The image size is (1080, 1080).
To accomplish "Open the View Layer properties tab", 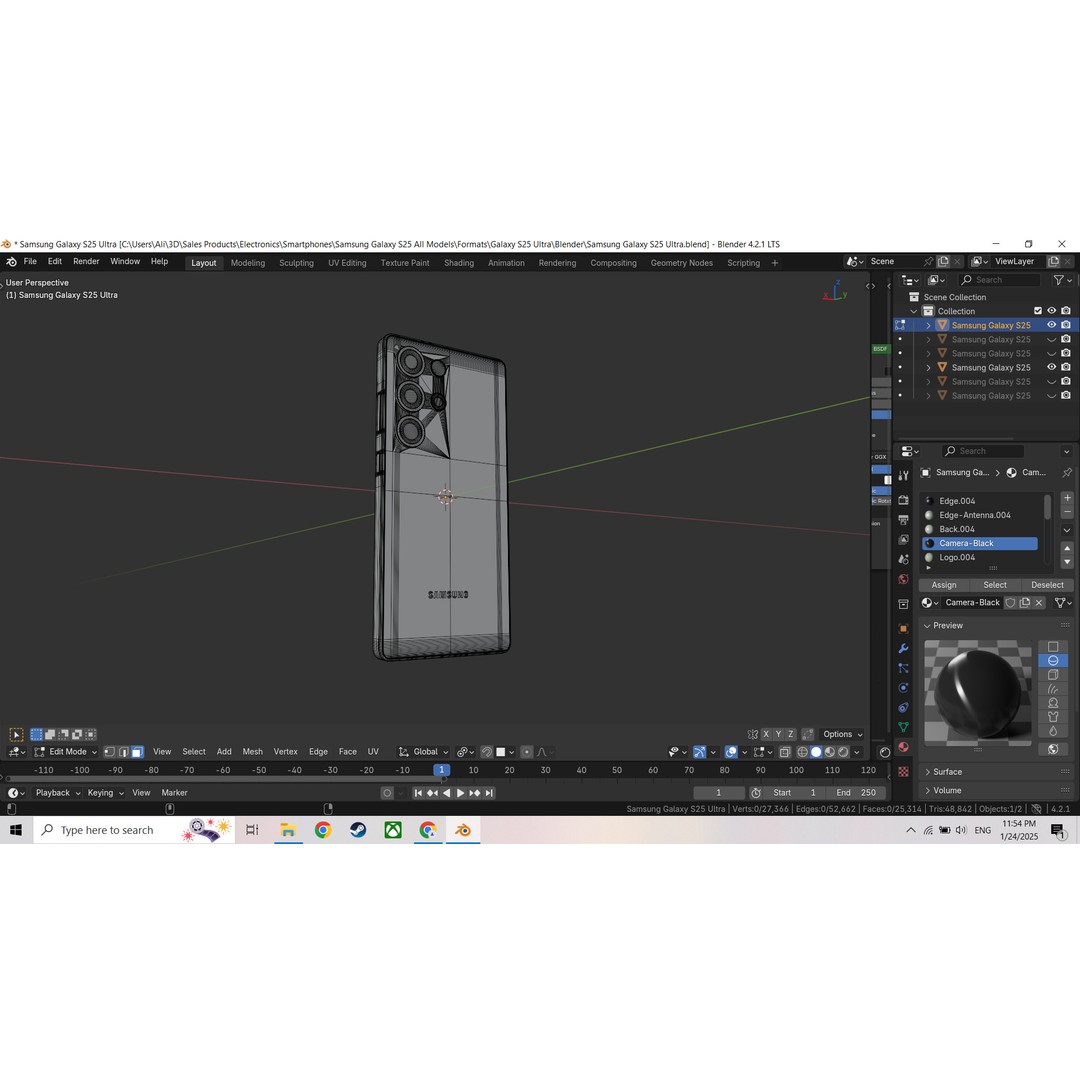I will (903, 539).
